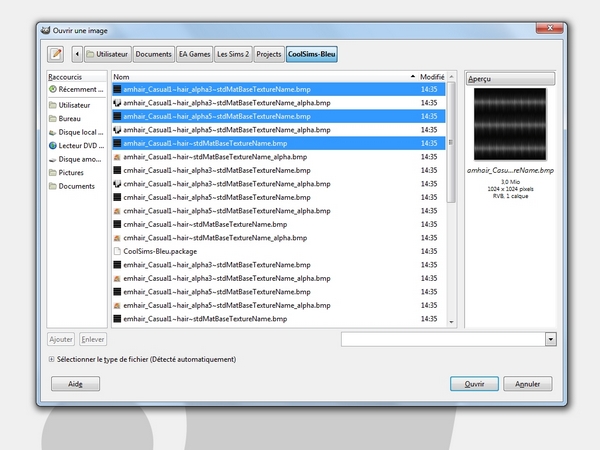Click file icon of CoolSims-Bleu.package
This screenshot has height=450, width=600.
point(117,251)
